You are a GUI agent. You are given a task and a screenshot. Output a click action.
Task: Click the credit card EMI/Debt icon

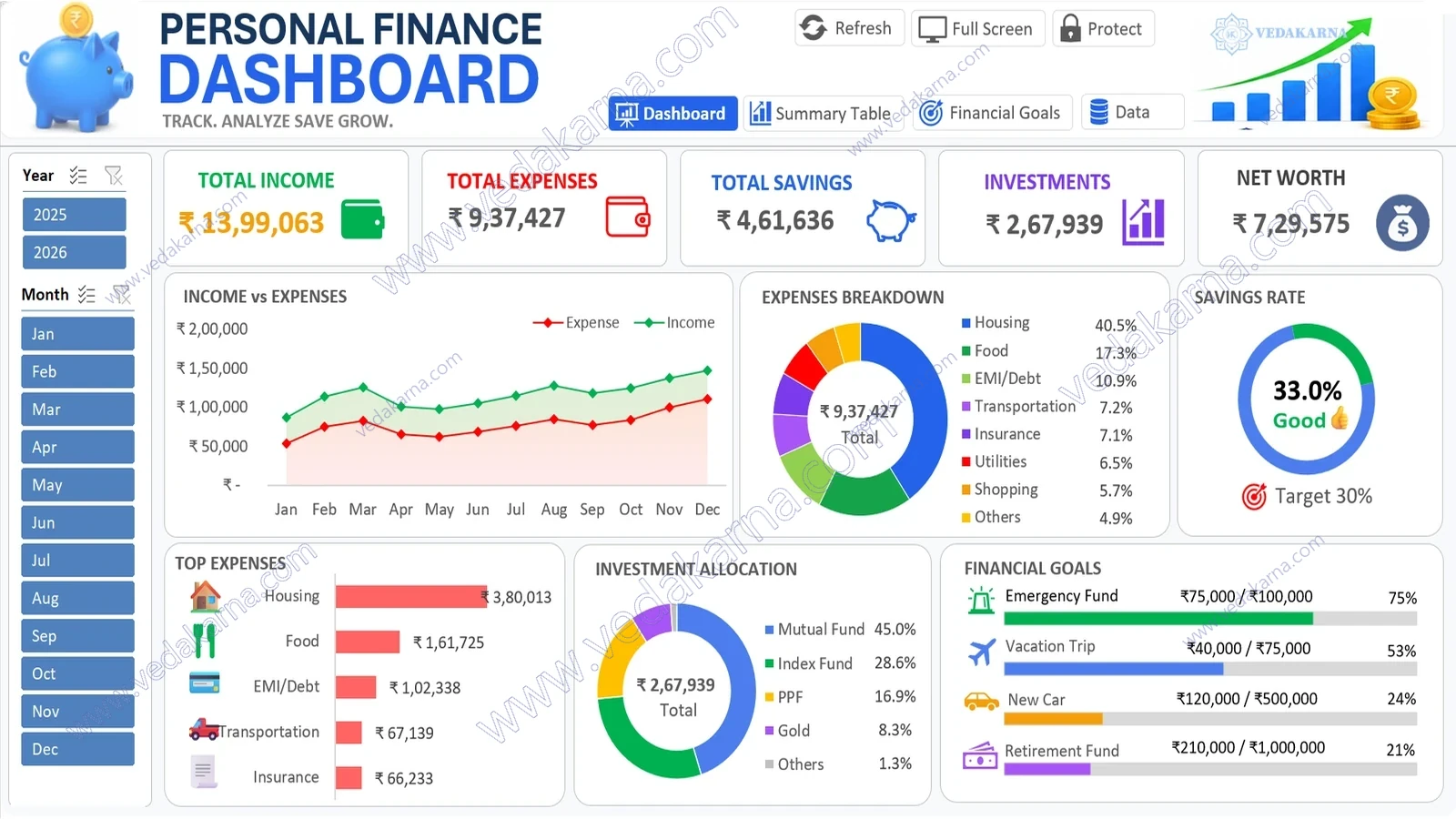click(x=205, y=682)
